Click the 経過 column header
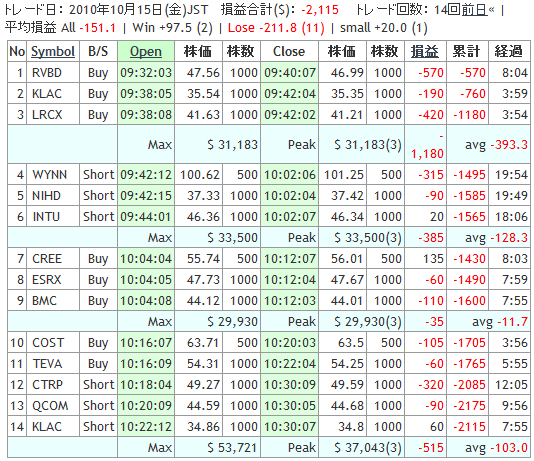 tap(508, 51)
